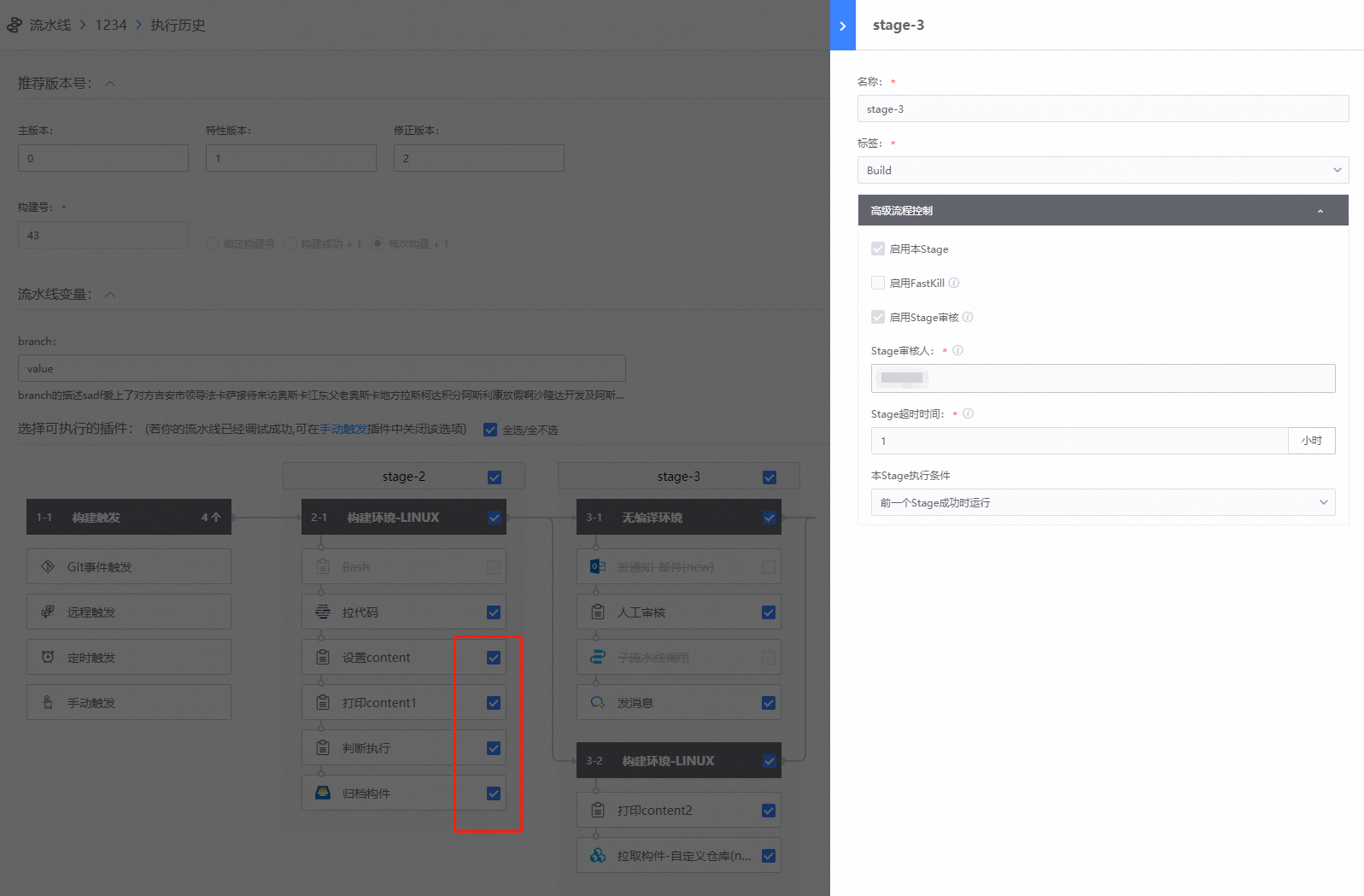The width and height of the screenshot is (1364, 896).
Task: Click the 判断执行 clipboard icon
Action: 323,747
